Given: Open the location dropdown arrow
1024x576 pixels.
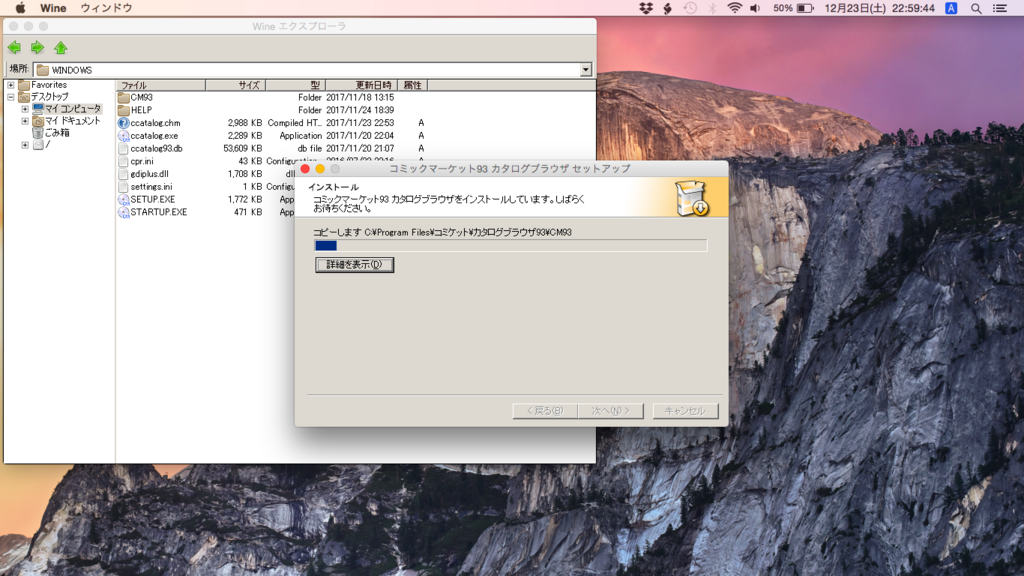Looking at the screenshot, I should click(x=585, y=70).
